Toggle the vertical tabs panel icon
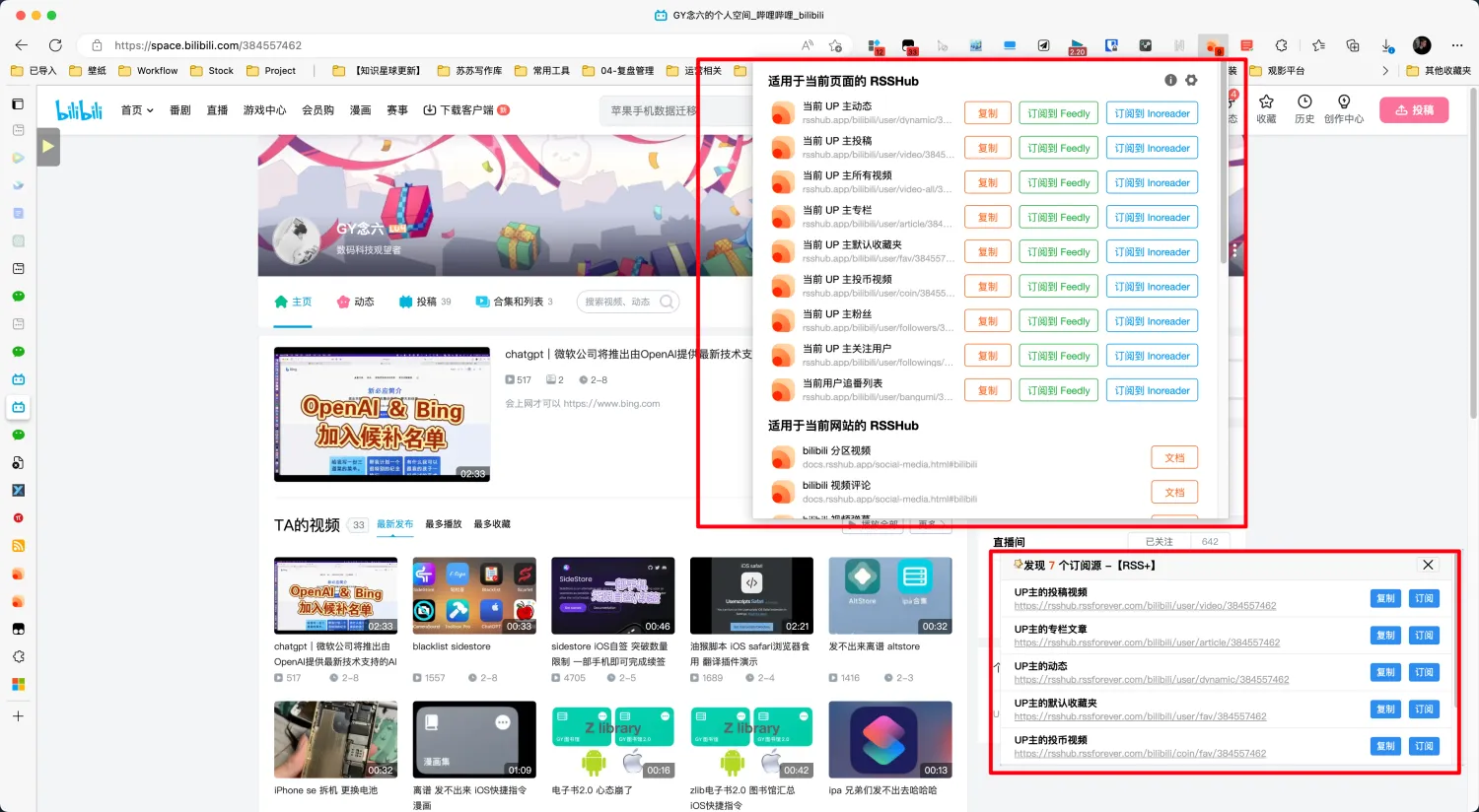1479x812 pixels. tap(18, 103)
